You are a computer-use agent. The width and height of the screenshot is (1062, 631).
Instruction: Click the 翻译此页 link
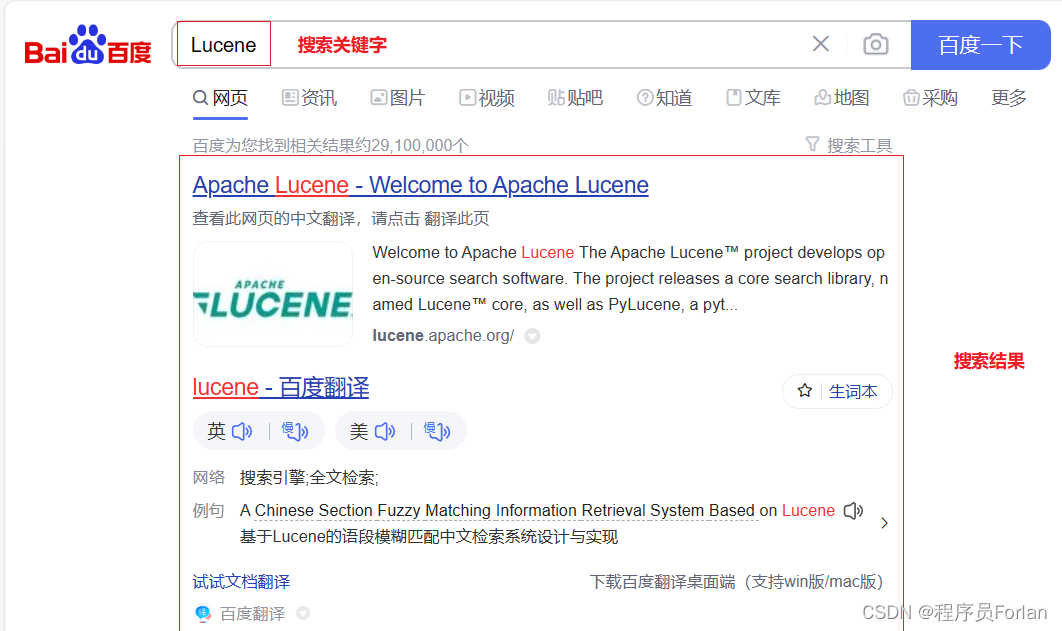point(456,219)
